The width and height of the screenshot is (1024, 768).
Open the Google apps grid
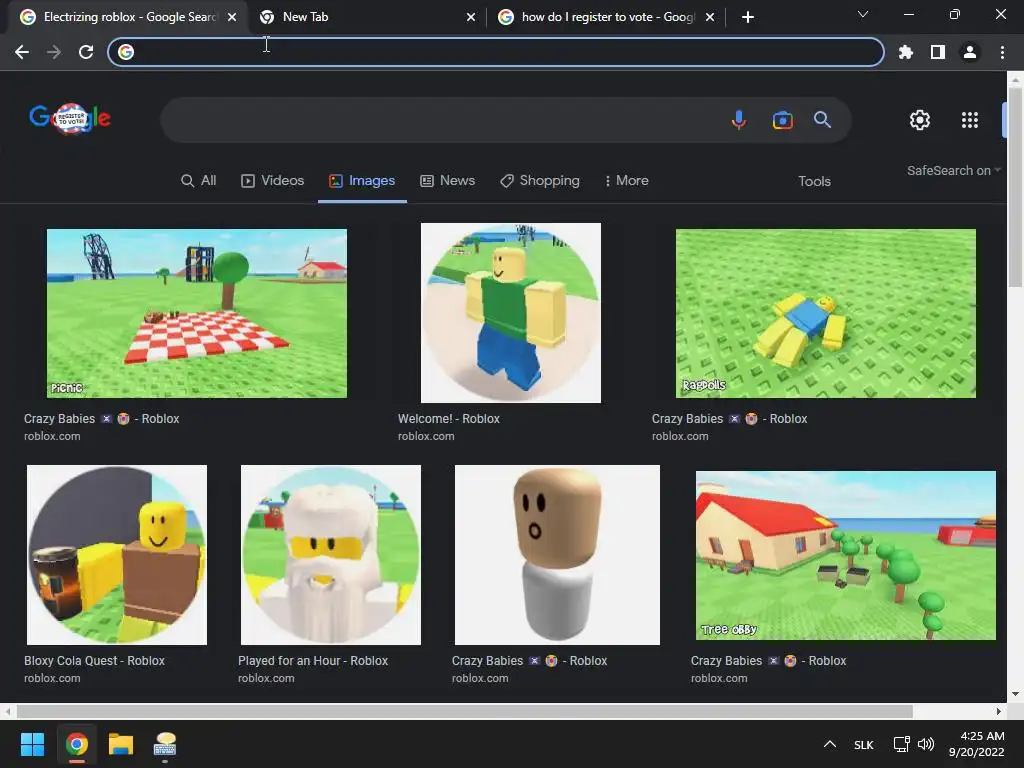(x=970, y=120)
